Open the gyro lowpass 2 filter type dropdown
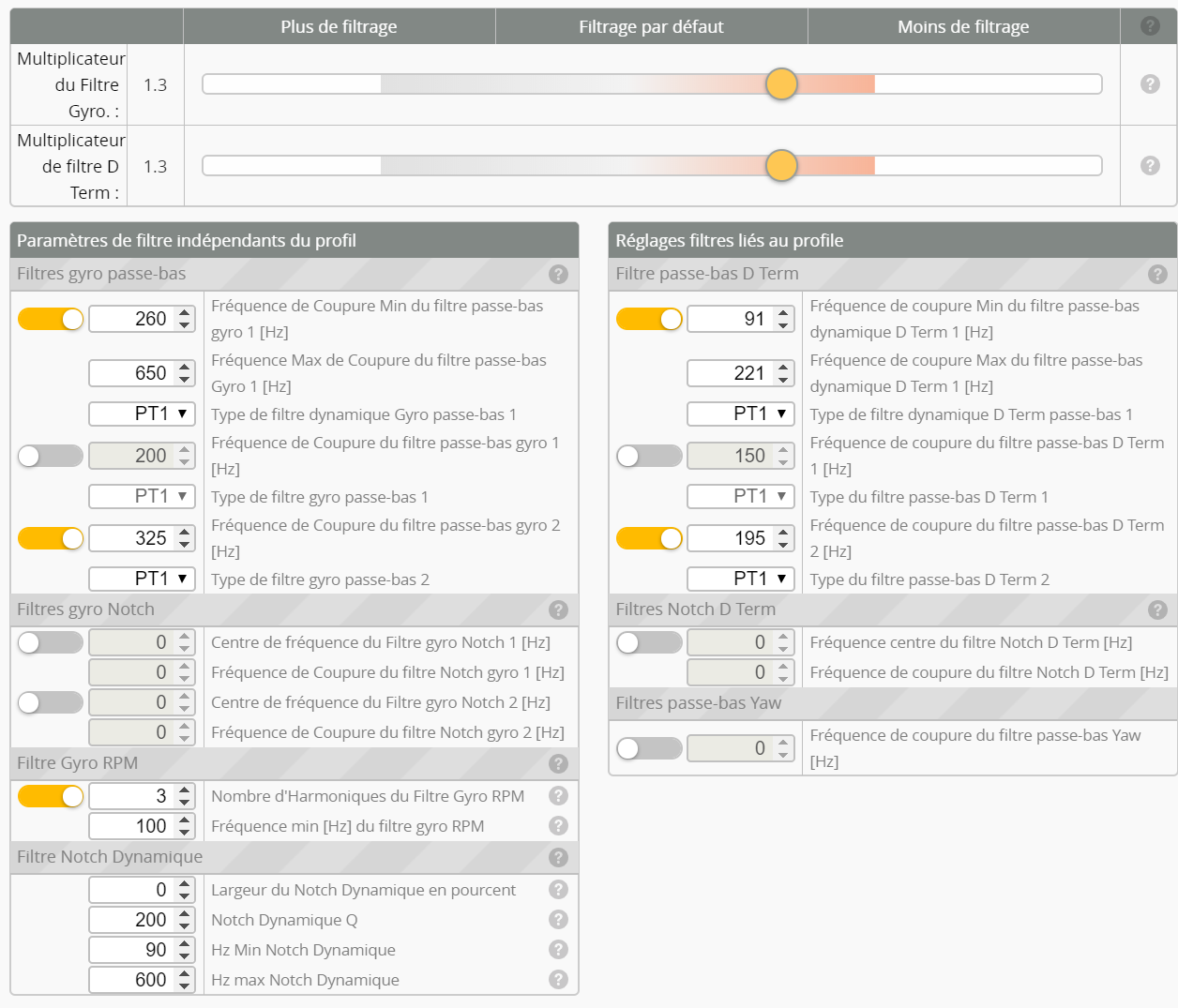The image size is (1178, 1008). click(142, 579)
